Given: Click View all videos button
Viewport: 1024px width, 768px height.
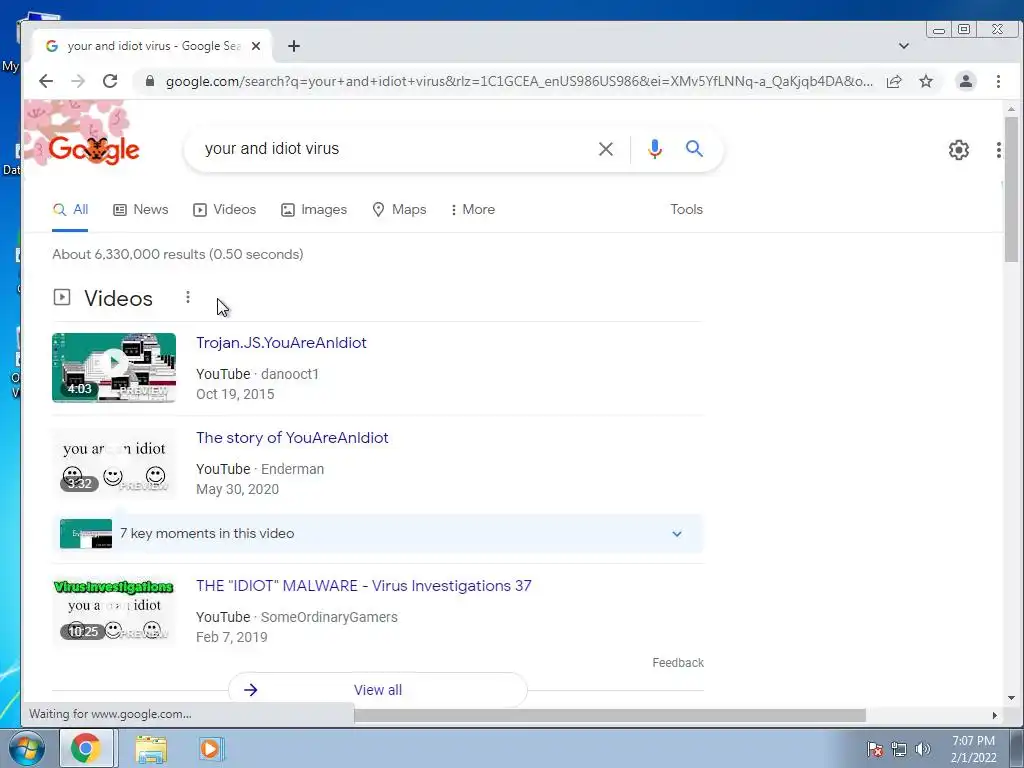Looking at the screenshot, I should tap(377, 690).
